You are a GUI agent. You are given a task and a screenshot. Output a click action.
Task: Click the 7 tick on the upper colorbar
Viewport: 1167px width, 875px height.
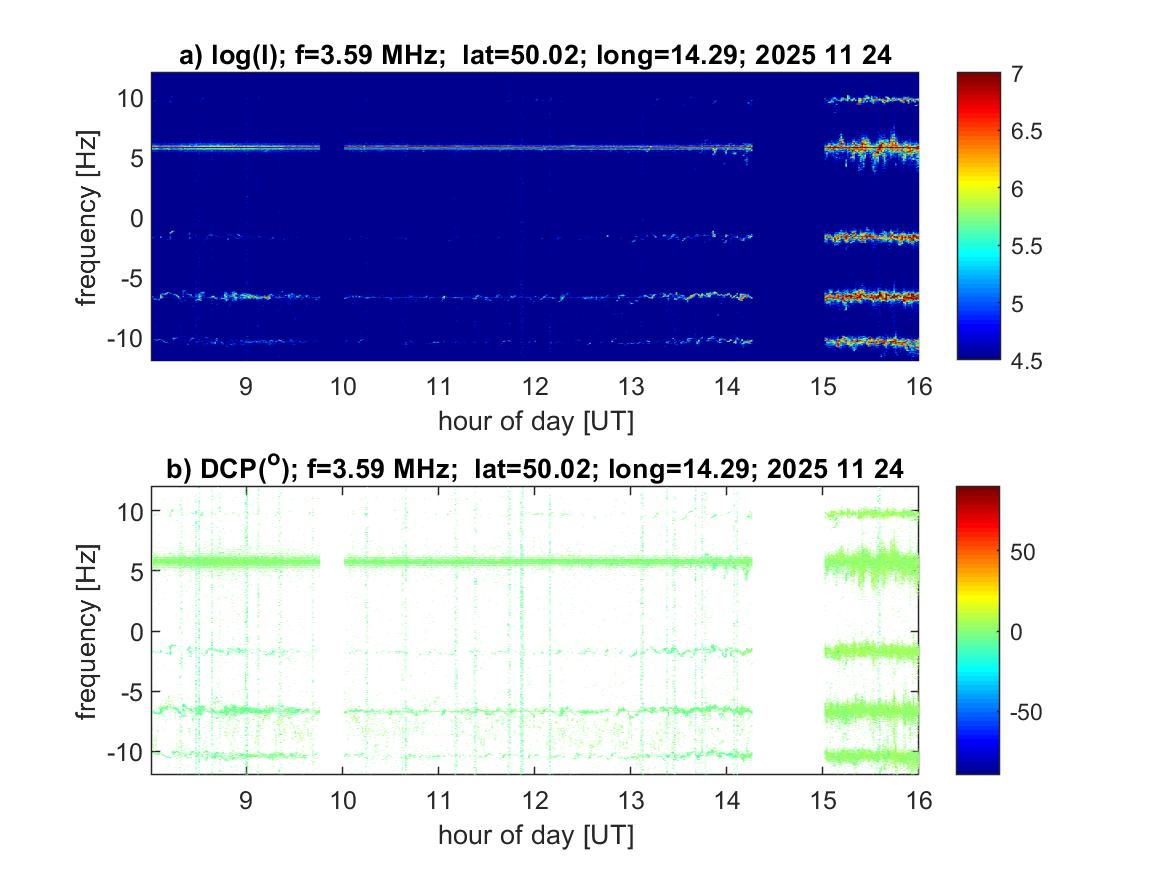click(x=1020, y=75)
